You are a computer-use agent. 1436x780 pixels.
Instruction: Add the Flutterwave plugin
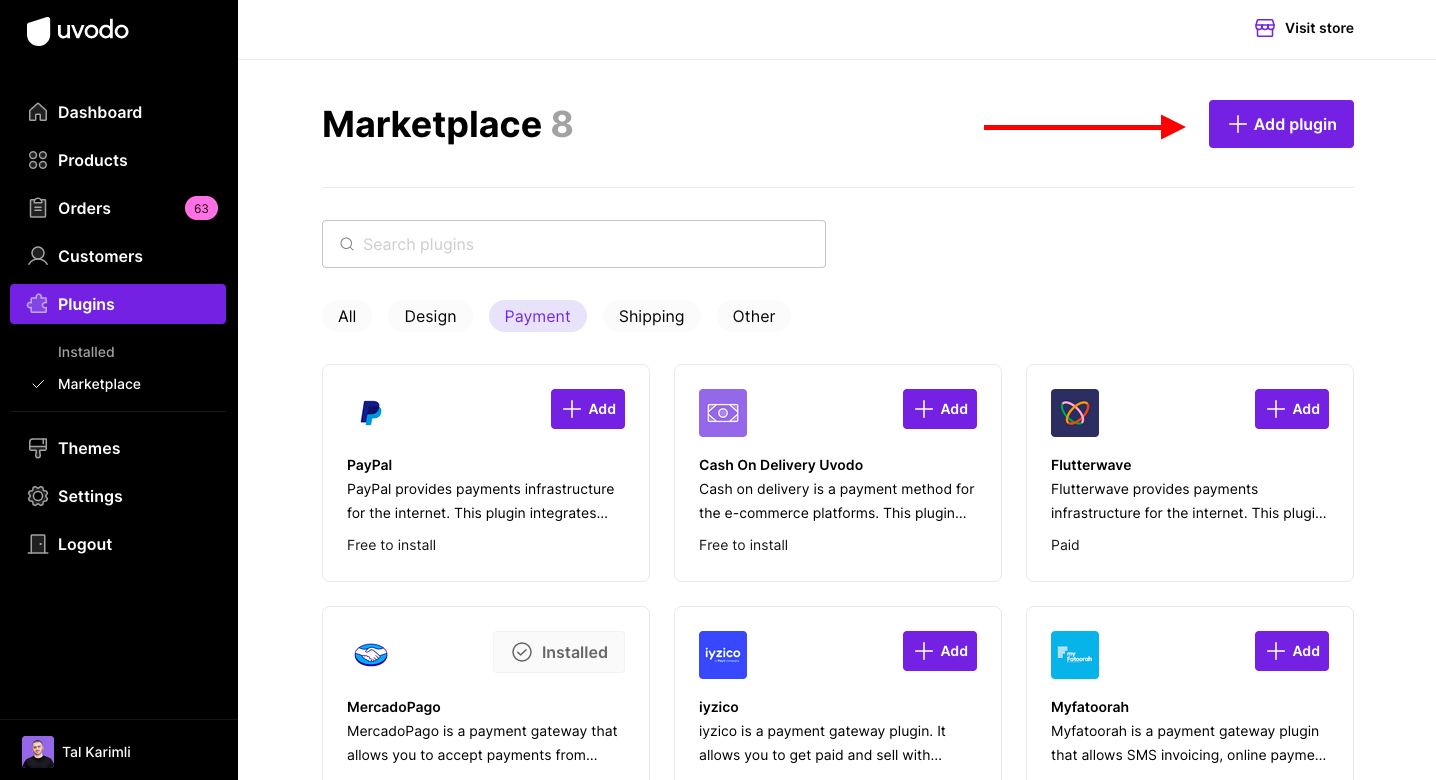pos(1292,409)
